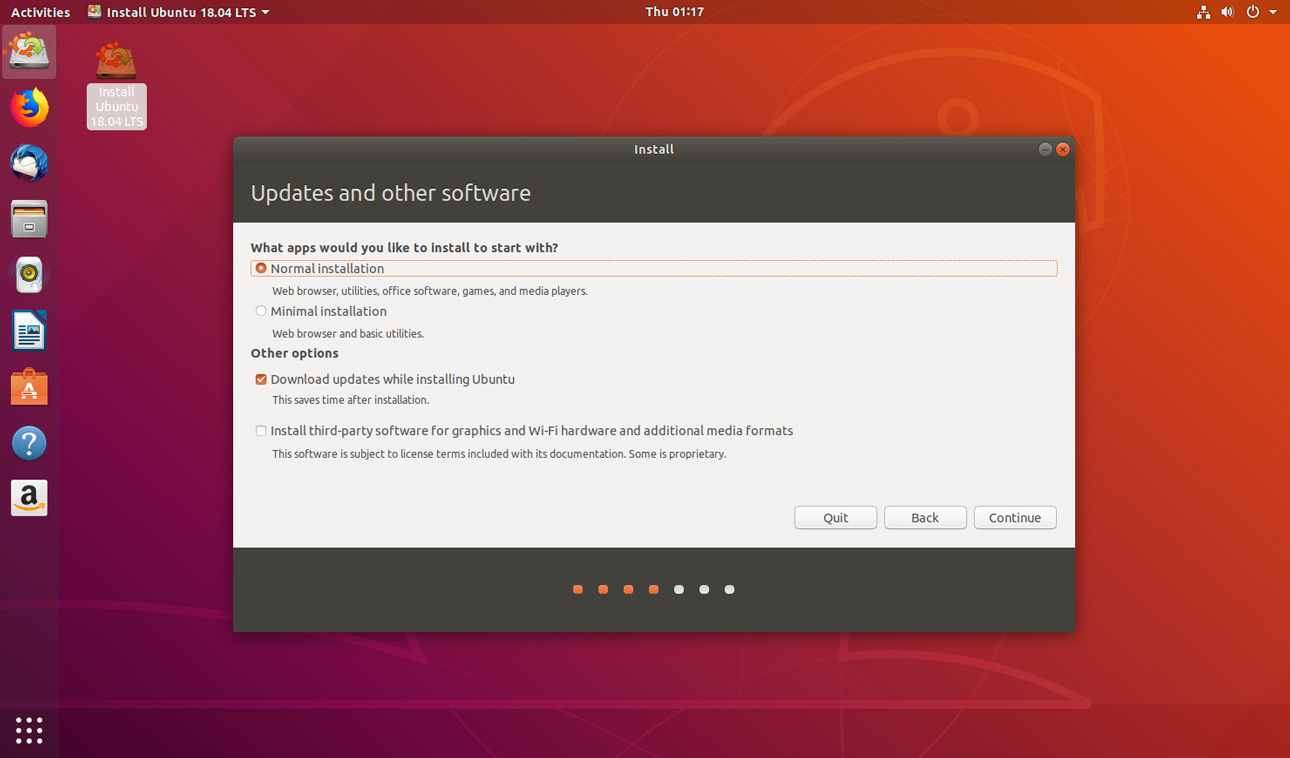Viewport: 1290px width, 758px height.
Task: Click the network status icon in the top bar
Action: click(1203, 12)
